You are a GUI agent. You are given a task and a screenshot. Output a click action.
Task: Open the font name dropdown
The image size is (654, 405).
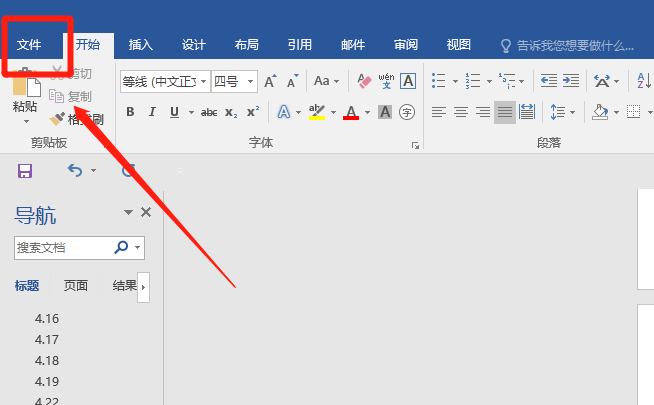(x=204, y=80)
